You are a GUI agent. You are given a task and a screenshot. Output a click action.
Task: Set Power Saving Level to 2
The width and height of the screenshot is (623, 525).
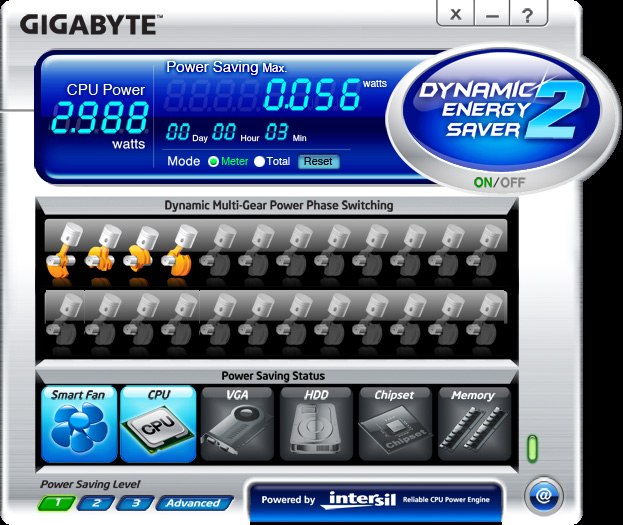click(x=96, y=503)
